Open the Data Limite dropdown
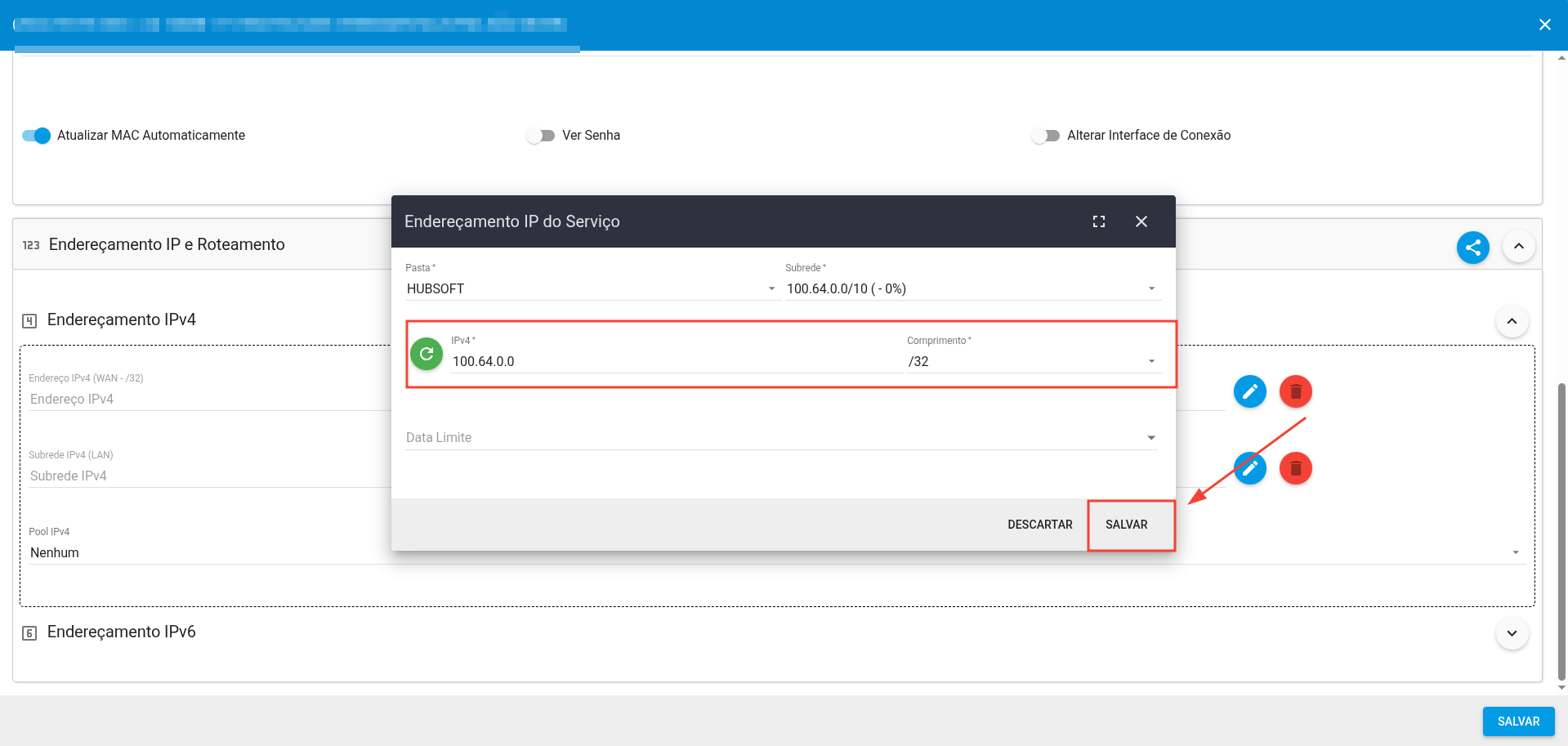This screenshot has width=1568, height=746. click(780, 438)
